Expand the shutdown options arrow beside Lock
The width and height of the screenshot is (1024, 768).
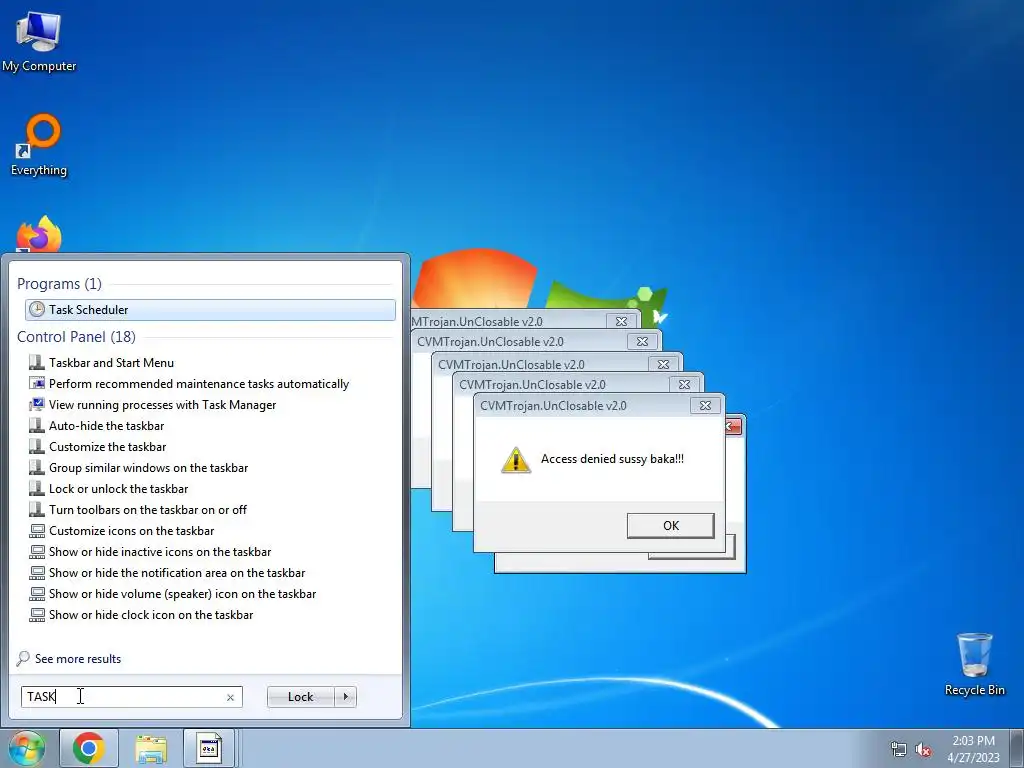tap(345, 697)
